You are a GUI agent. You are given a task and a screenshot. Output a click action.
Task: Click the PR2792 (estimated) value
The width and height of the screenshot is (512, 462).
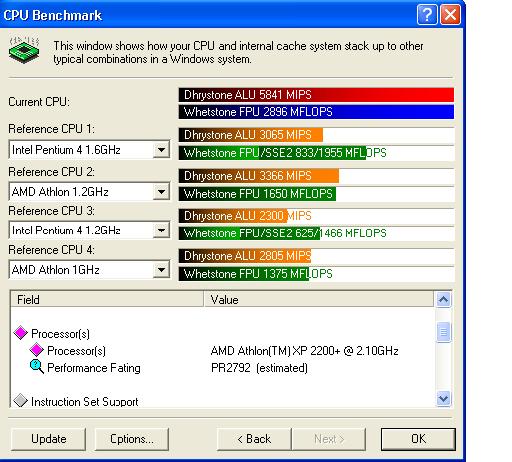[259, 368]
